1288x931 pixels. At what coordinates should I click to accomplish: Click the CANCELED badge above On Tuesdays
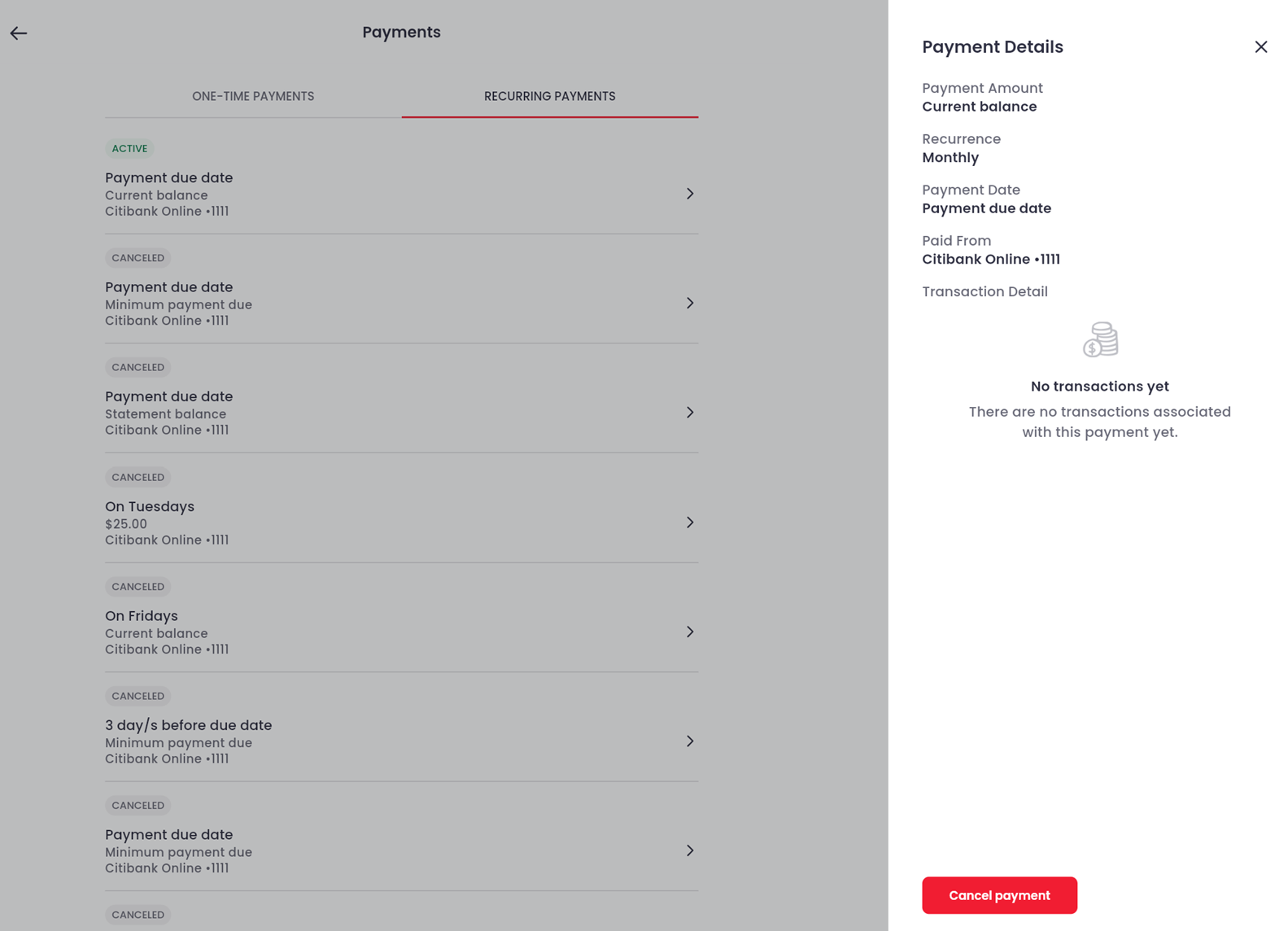click(138, 477)
